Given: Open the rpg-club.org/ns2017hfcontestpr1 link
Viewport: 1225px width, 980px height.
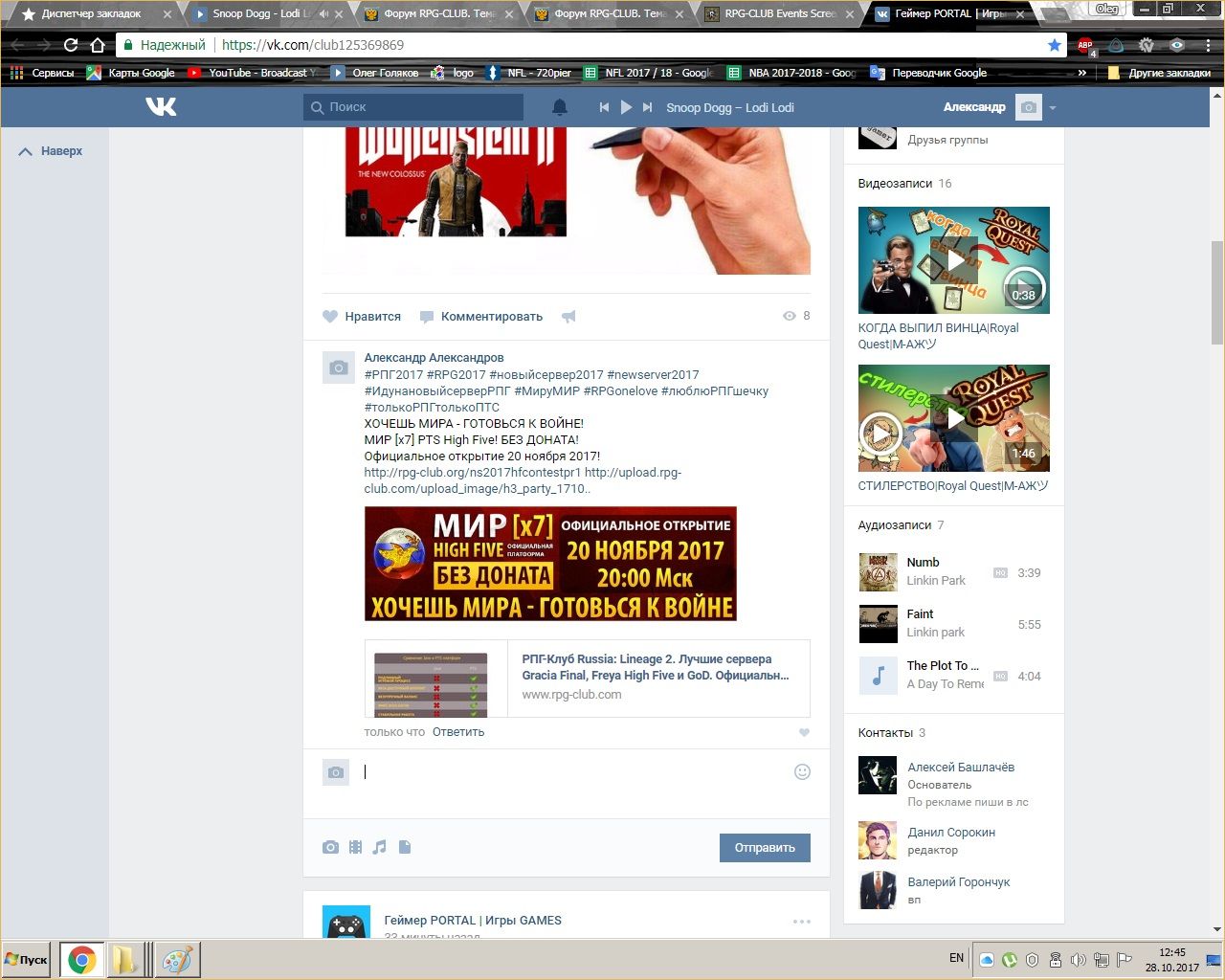Looking at the screenshot, I should (472, 473).
